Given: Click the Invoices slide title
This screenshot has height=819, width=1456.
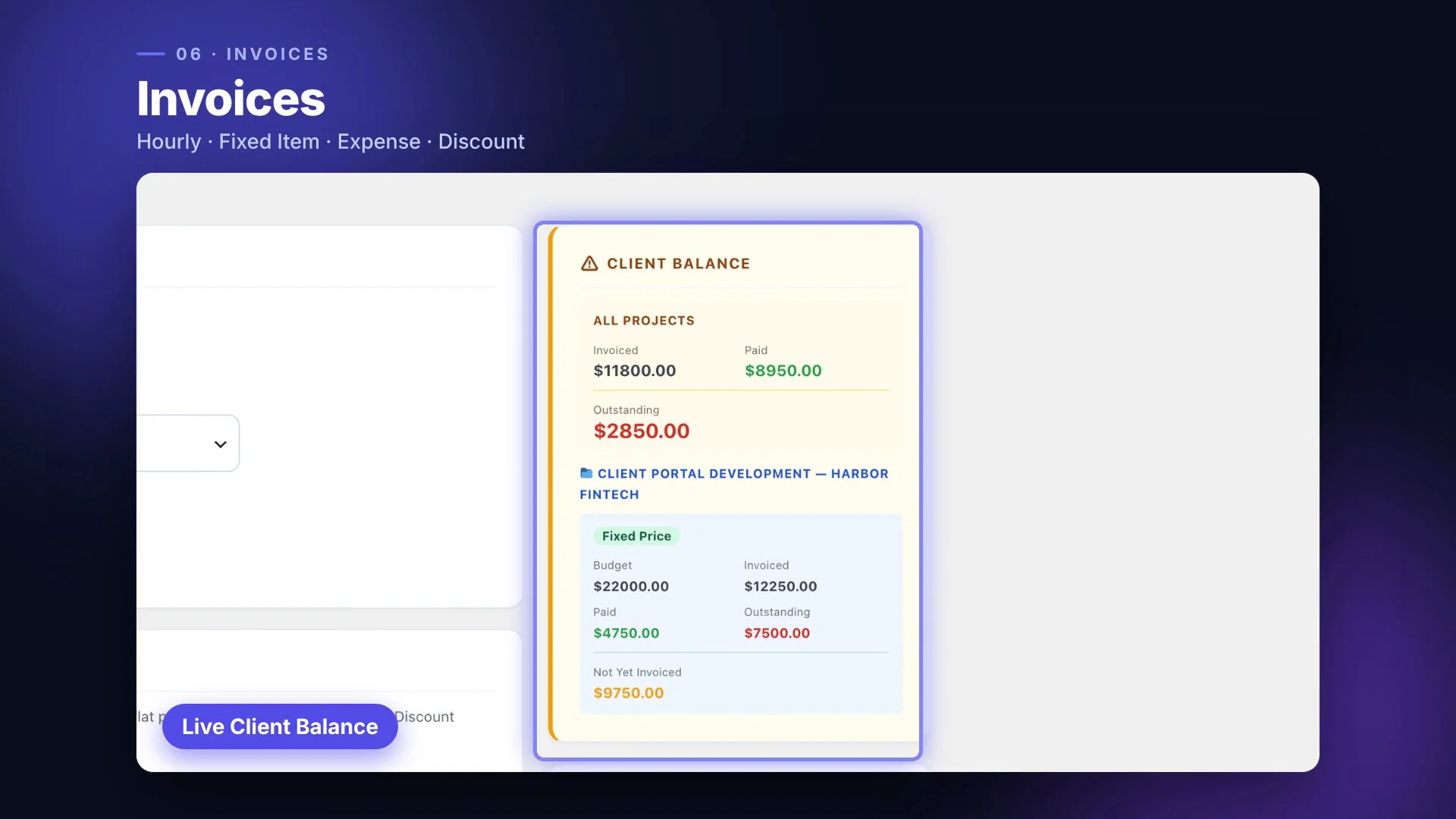Looking at the screenshot, I should tap(231, 99).
